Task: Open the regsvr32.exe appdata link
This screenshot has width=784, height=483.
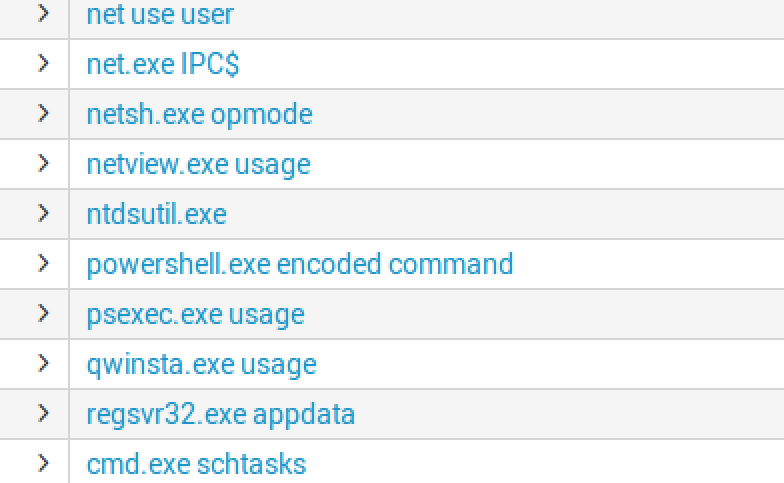Action: point(220,414)
